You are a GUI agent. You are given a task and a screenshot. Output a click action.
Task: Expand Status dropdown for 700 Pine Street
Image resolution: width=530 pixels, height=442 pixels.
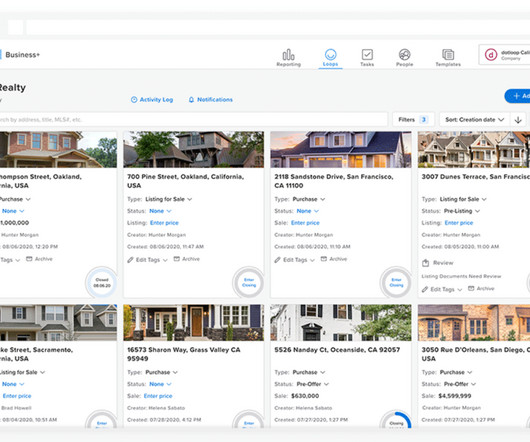(x=160, y=211)
